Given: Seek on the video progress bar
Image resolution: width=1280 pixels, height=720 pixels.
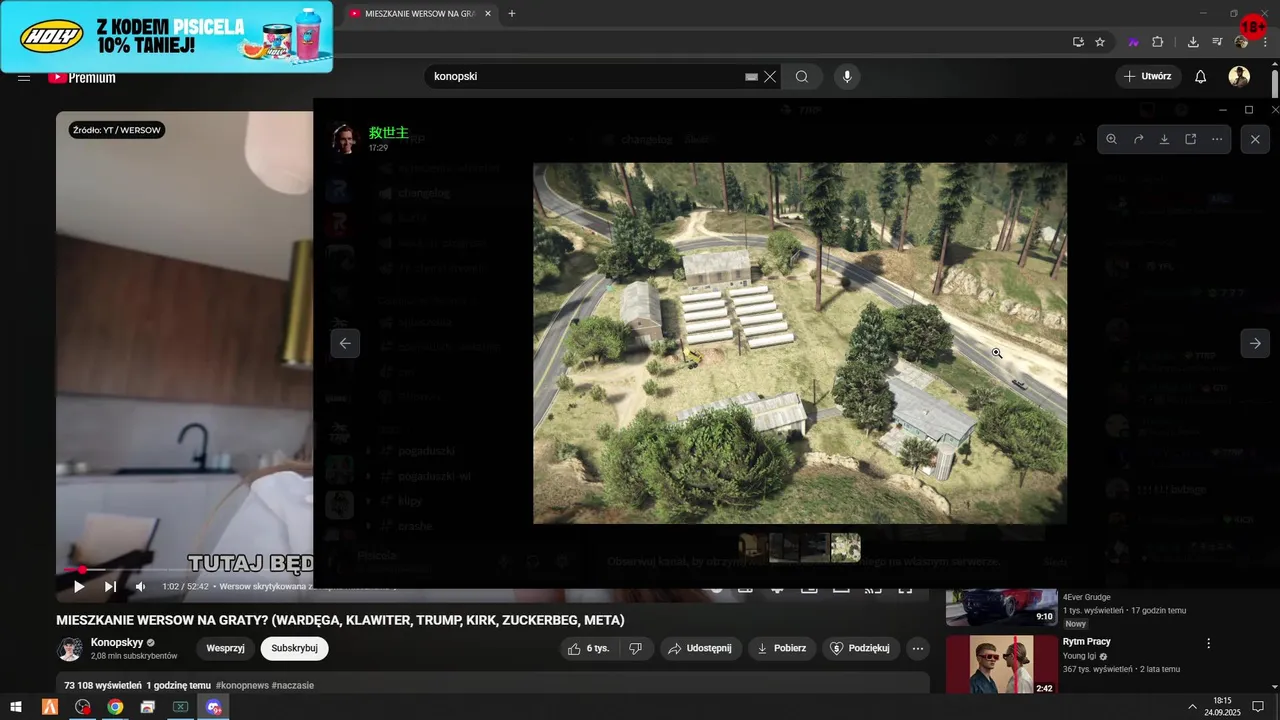Looking at the screenshot, I should click(189, 570).
